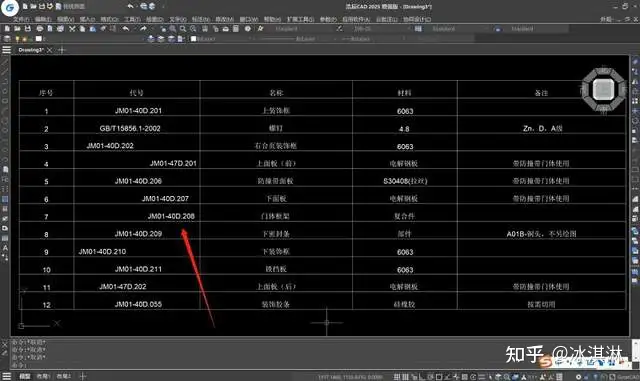
Task: Open the ByLayer lineweight dropdown
Action: tap(373, 39)
